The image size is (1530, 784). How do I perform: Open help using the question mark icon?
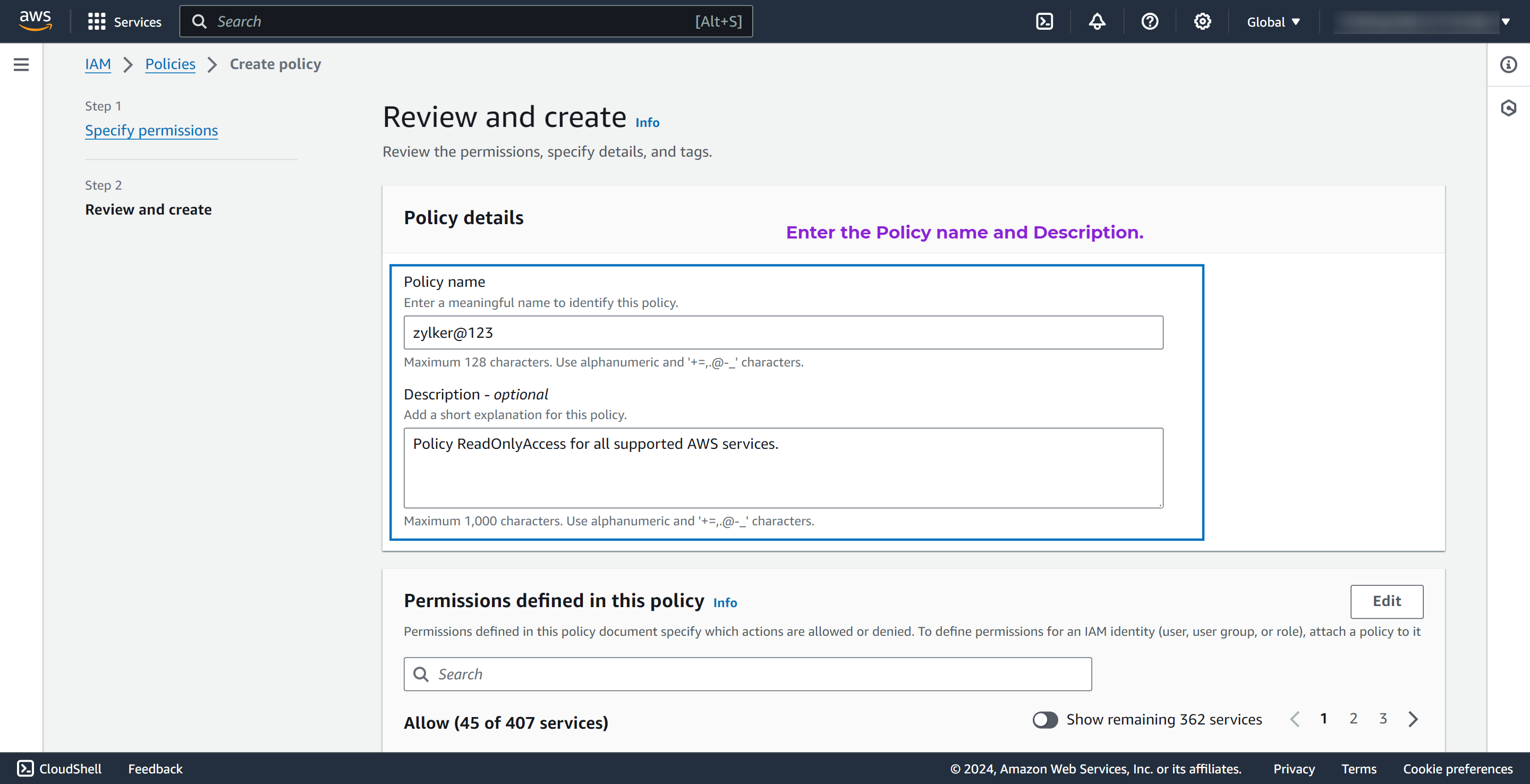tap(1149, 21)
